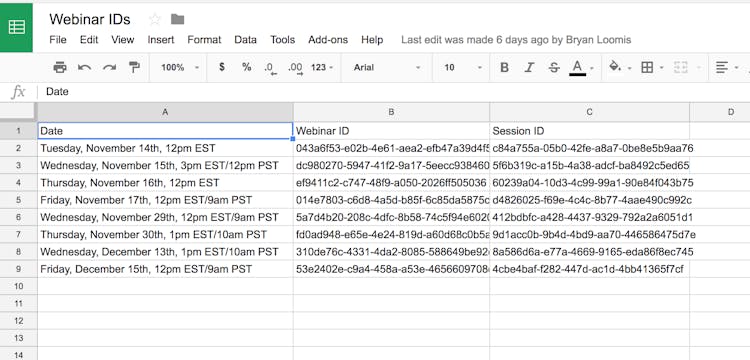The height and width of the screenshot is (360, 750).
Task: Select the Webinar ID header cell
Action: pos(391,131)
